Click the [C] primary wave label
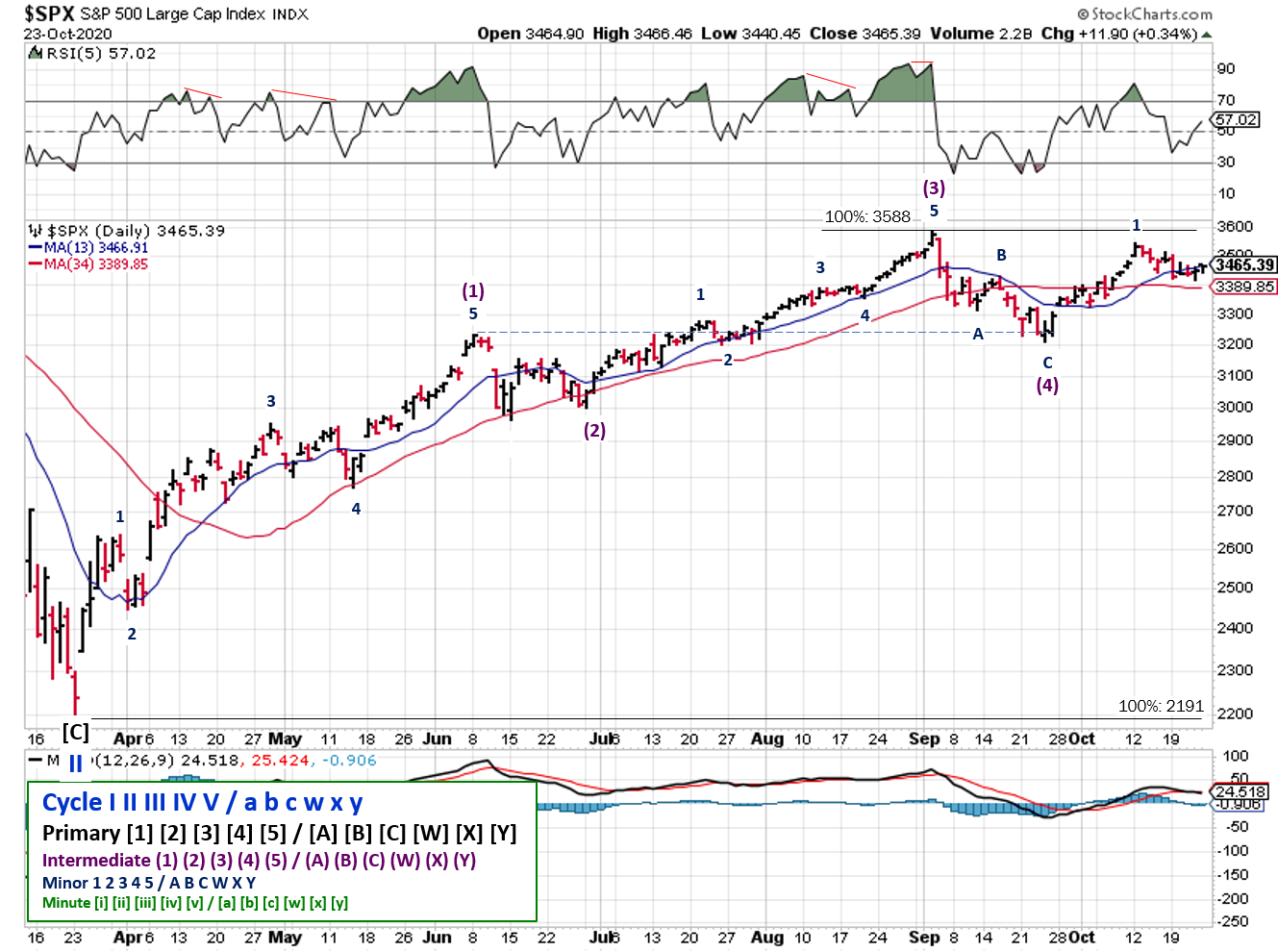The height and width of the screenshot is (952, 1278). point(76,733)
